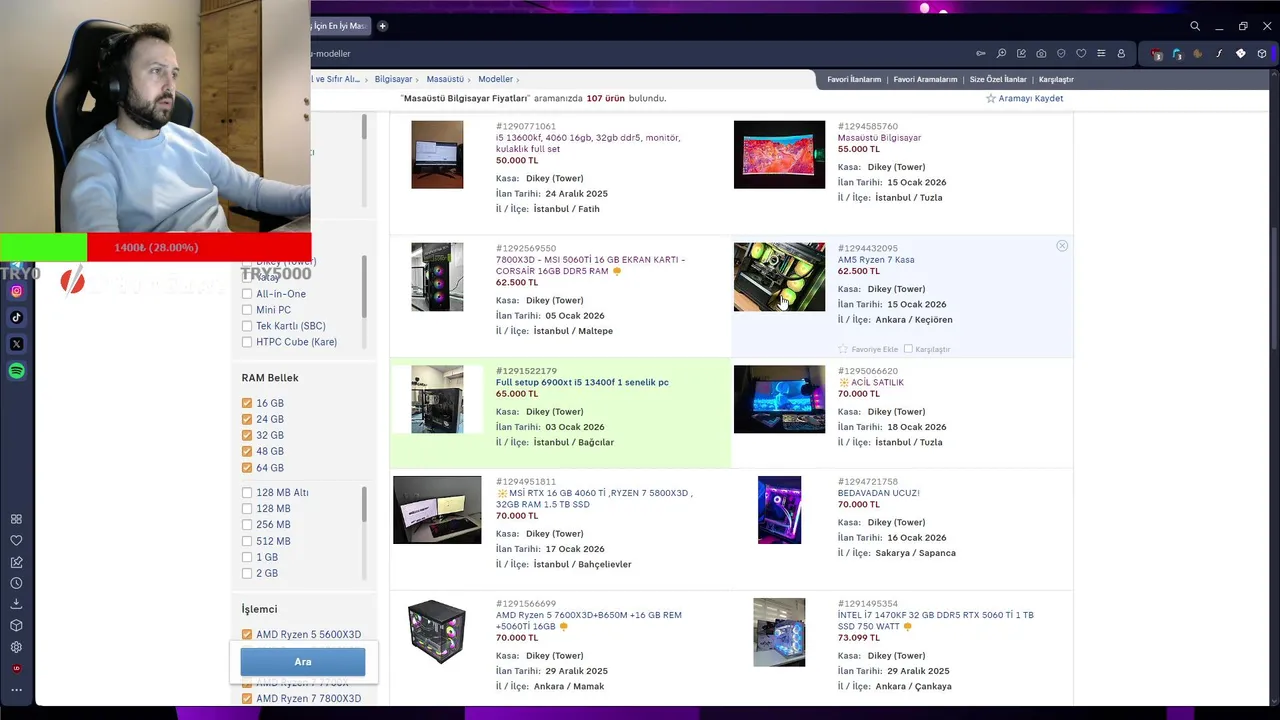The image size is (1280, 720).
Task: Open the sidebar settings gear
Action: point(16,647)
